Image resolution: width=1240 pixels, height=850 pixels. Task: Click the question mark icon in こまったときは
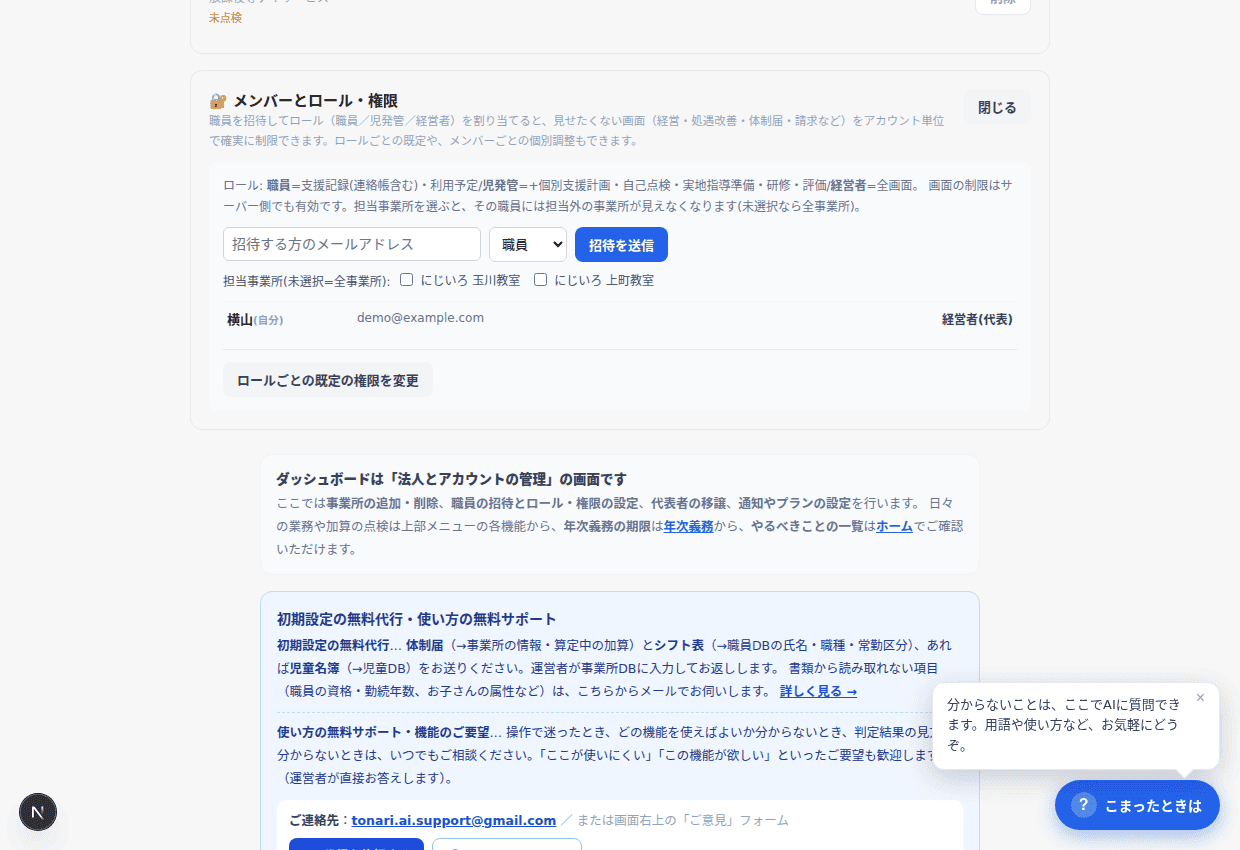pos(1083,805)
